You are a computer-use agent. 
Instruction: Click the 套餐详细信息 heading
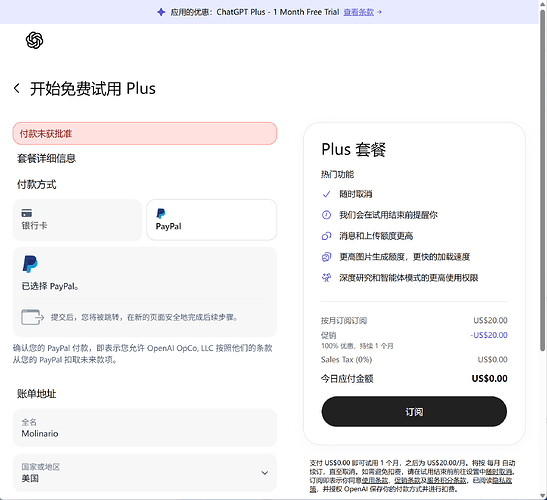pyautogui.click(x=46, y=158)
